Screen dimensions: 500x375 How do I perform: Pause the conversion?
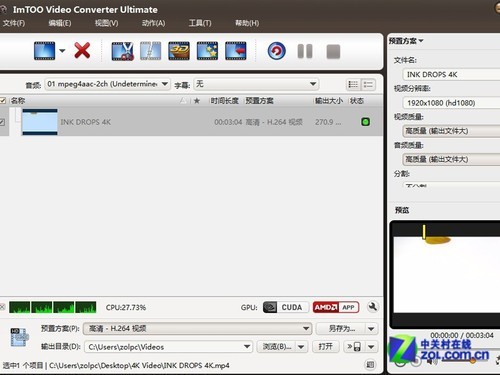(305, 51)
